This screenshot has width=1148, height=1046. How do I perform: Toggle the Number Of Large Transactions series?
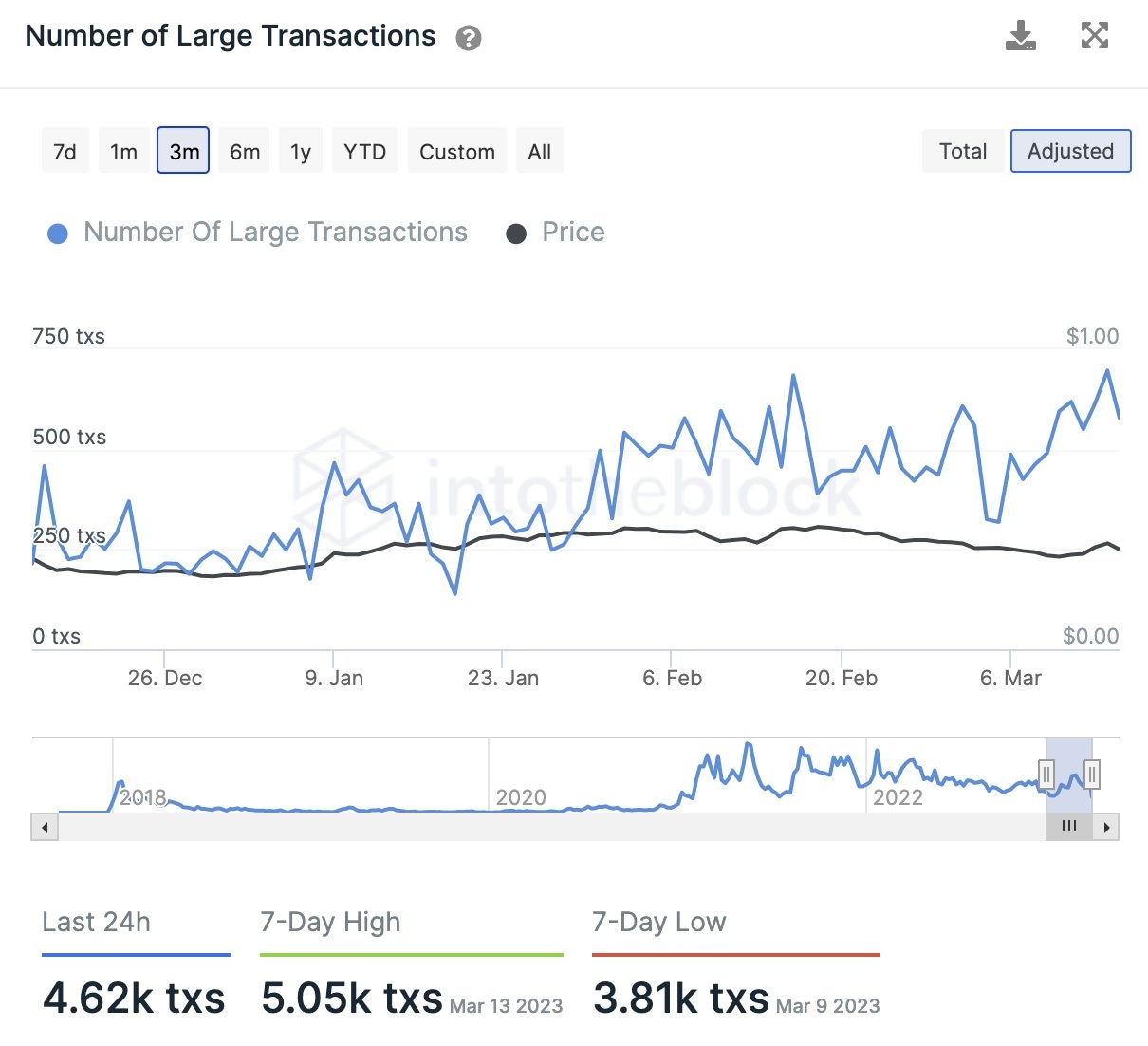[274, 233]
